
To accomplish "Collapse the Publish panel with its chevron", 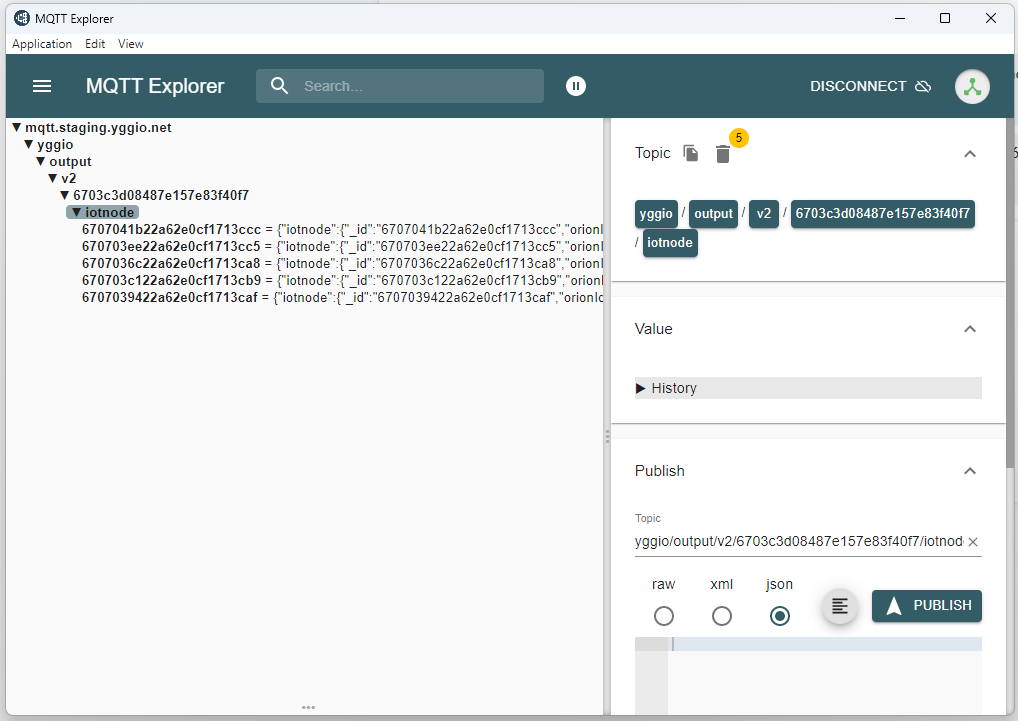I will [969, 471].
